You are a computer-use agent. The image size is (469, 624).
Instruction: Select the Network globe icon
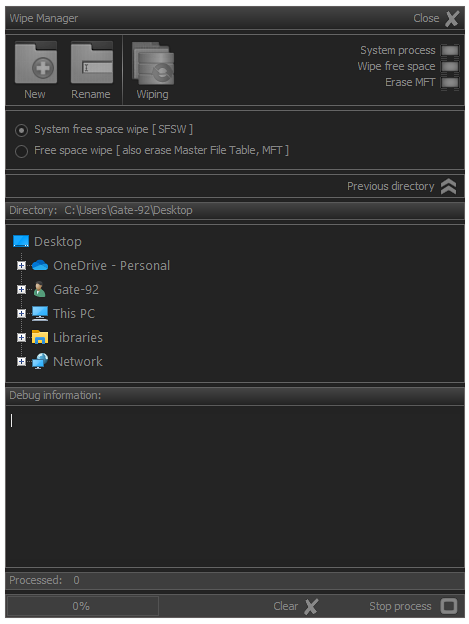40,361
